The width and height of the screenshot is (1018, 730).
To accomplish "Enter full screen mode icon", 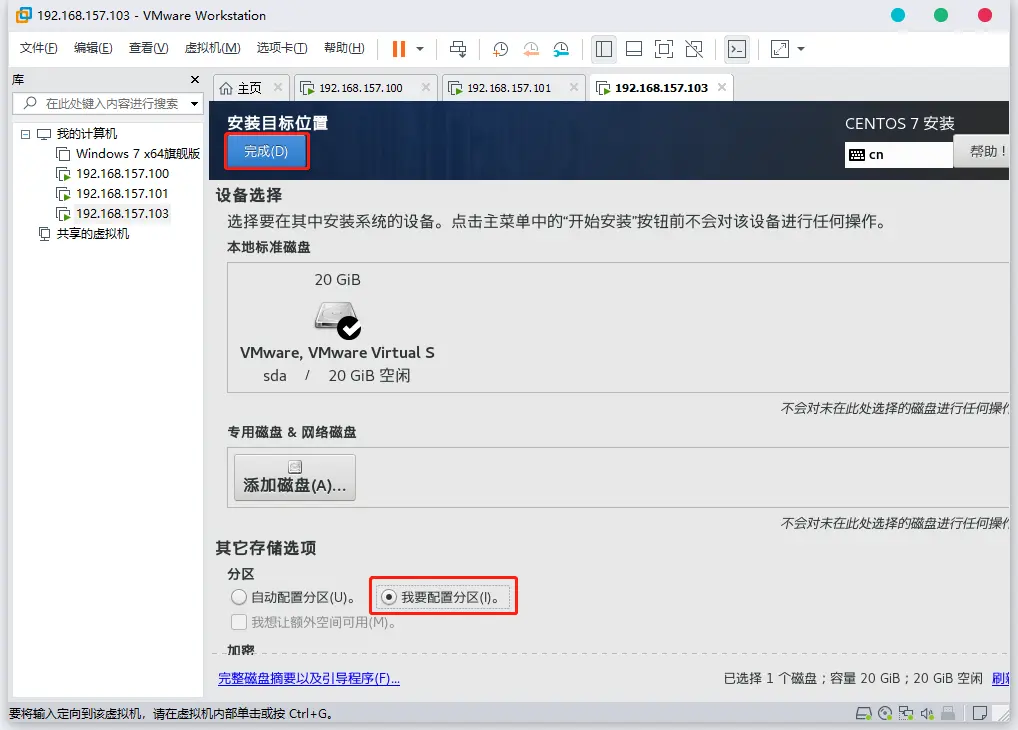I will pos(664,49).
